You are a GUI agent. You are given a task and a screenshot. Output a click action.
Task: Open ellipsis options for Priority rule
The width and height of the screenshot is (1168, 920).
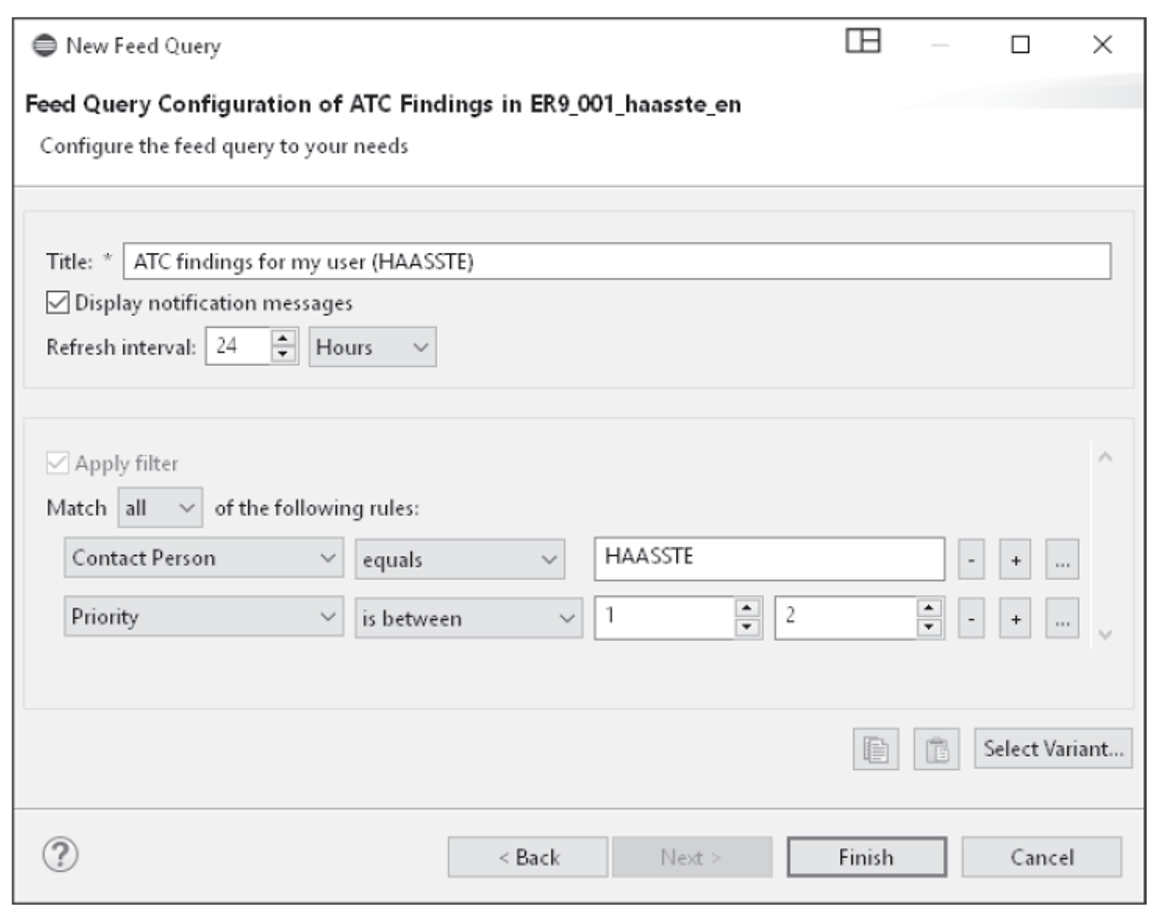coord(1063,619)
